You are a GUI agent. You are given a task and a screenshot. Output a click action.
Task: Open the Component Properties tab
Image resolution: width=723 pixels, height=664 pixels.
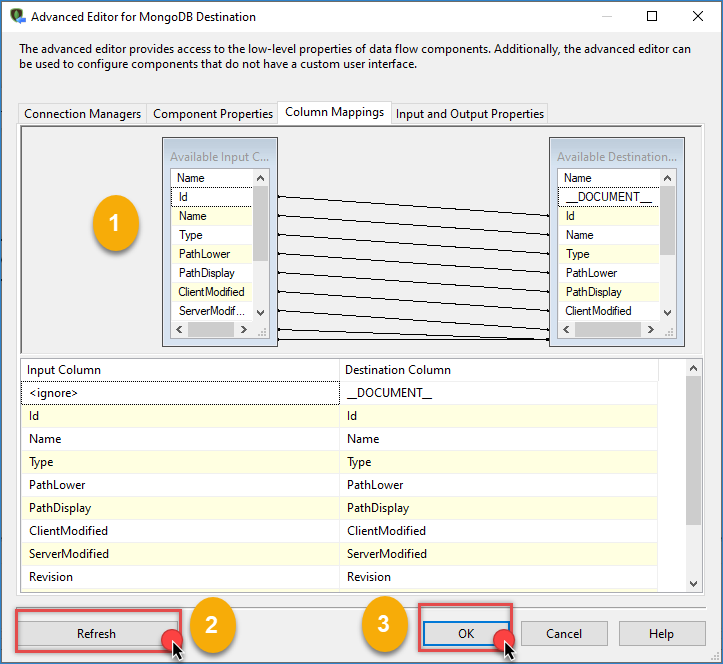tap(213, 114)
